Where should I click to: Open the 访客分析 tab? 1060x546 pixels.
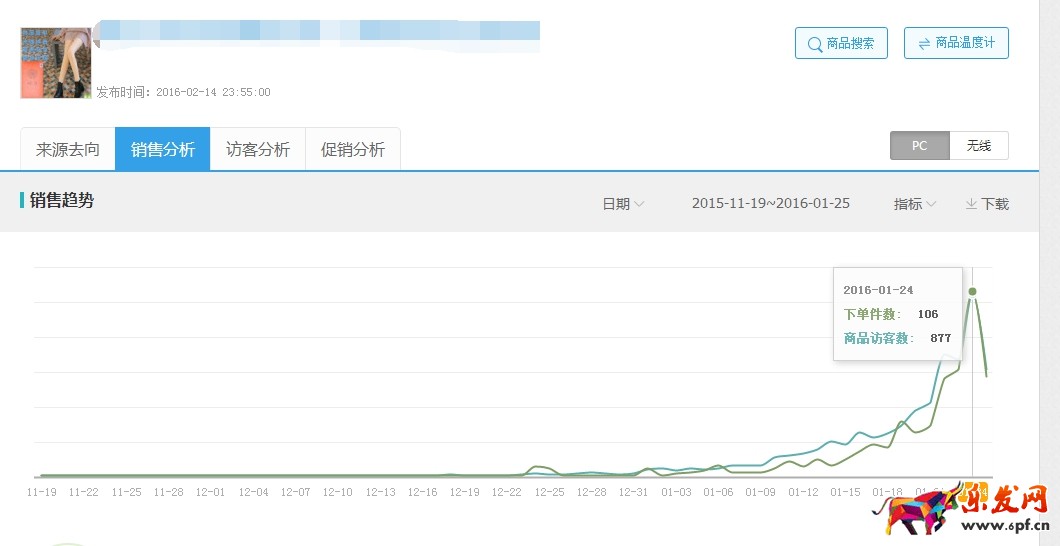coord(258,149)
